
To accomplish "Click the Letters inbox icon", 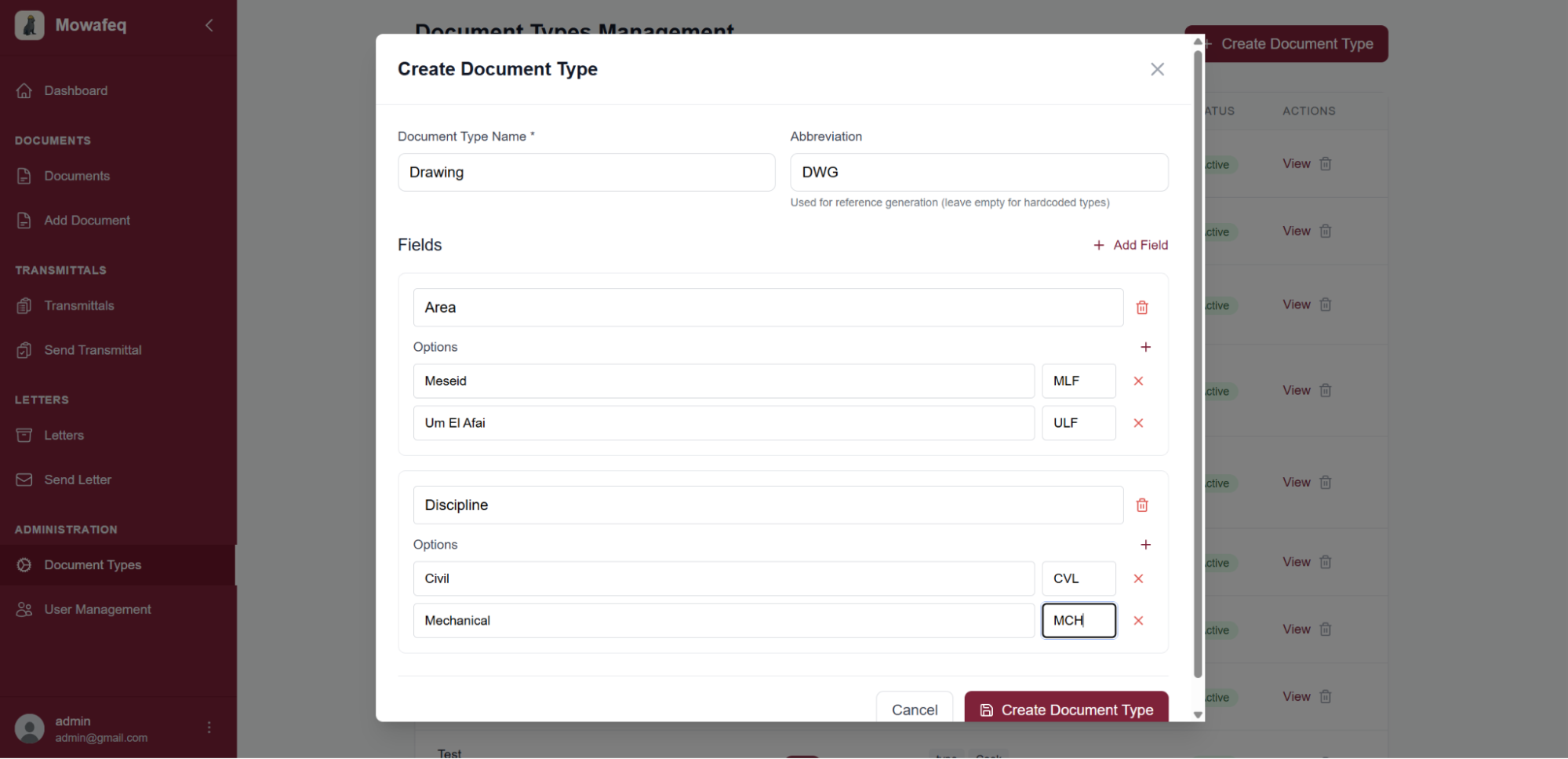I will click(24, 435).
